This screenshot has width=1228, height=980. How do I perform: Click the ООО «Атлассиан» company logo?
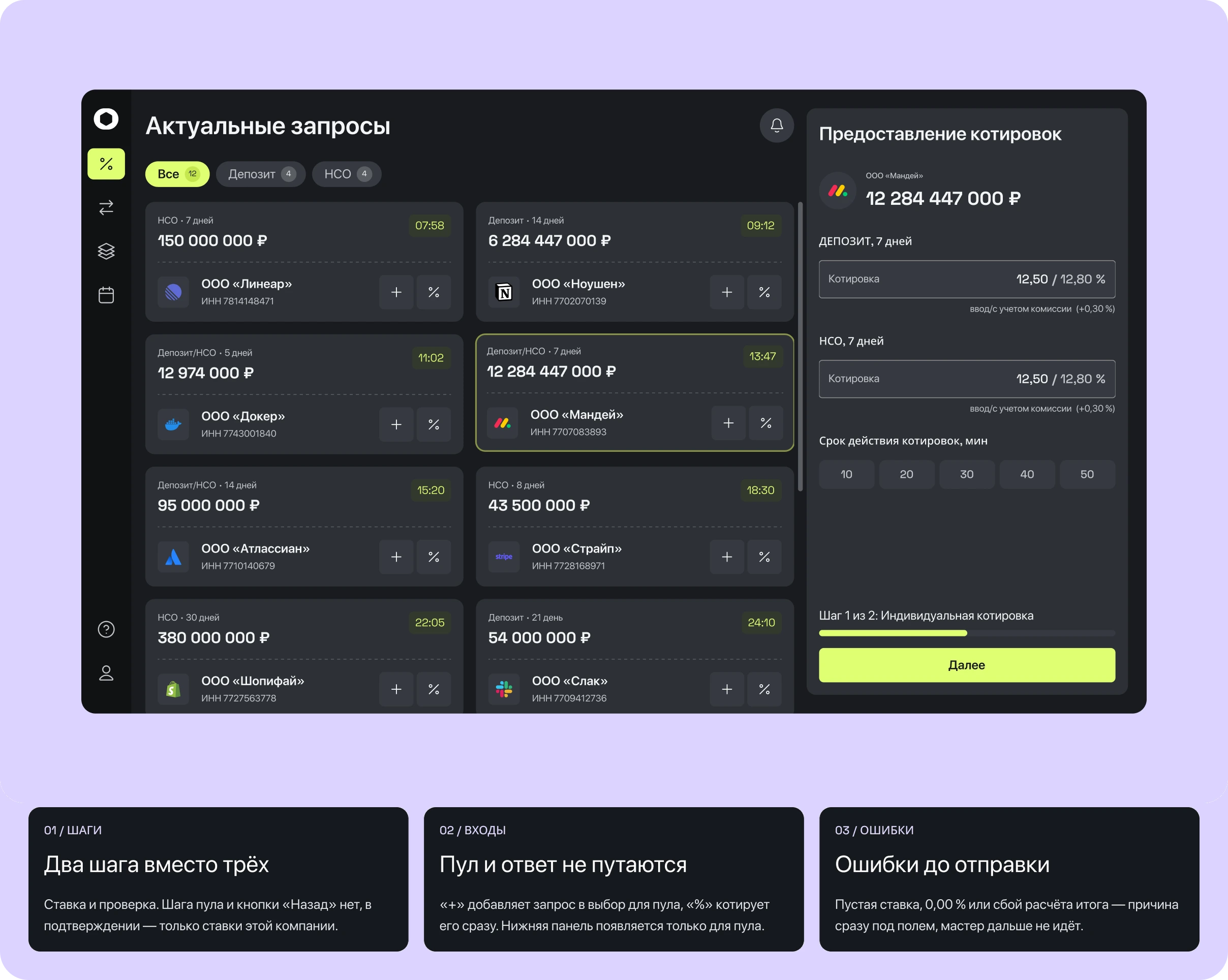(x=173, y=557)
